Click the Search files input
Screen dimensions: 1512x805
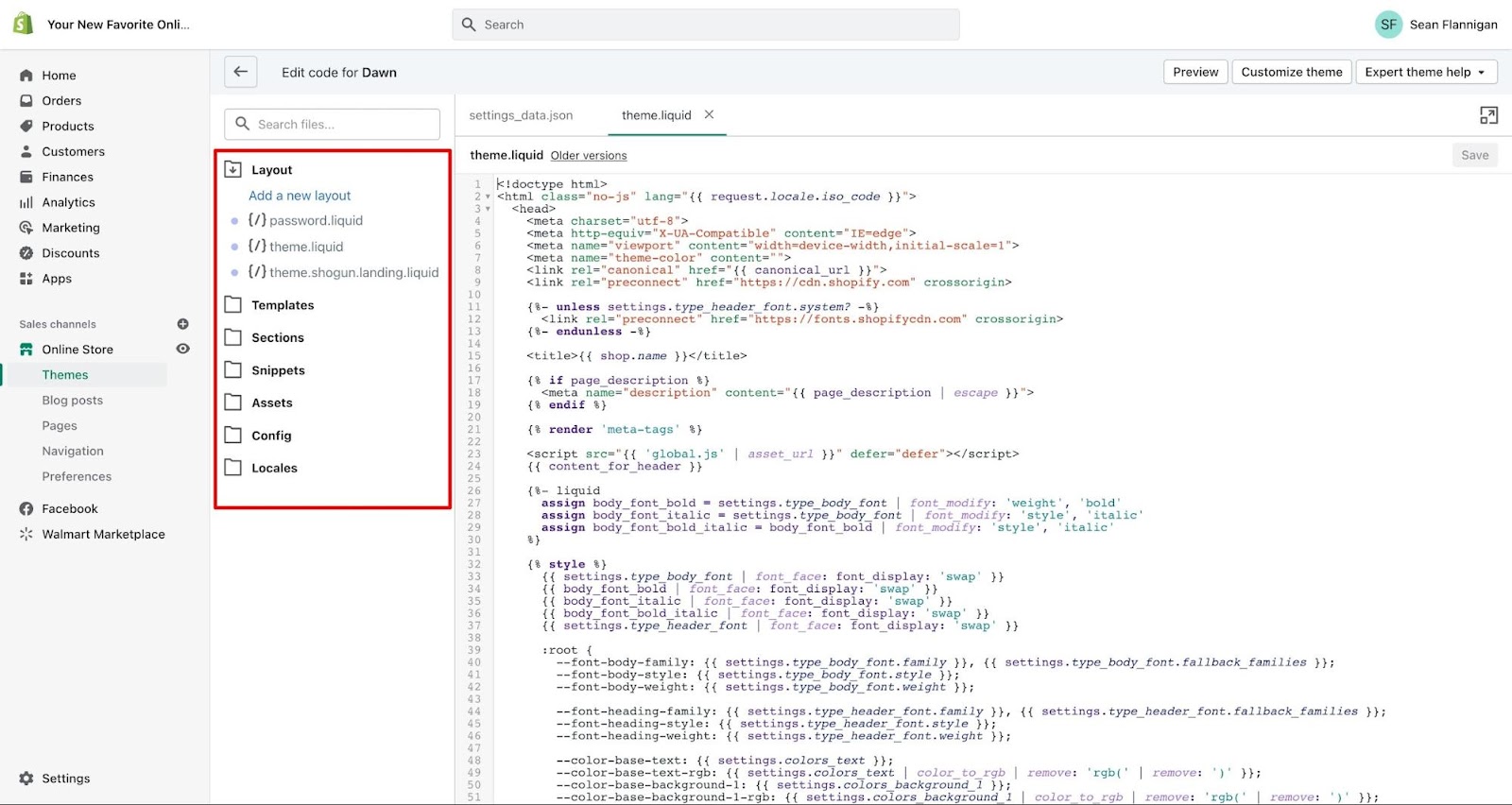[333, 124]
